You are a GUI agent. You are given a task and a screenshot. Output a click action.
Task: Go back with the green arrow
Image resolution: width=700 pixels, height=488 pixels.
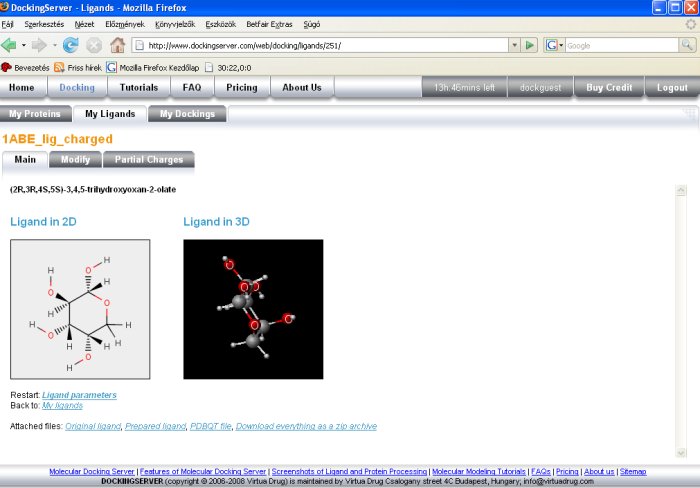[x=8, y=45]
